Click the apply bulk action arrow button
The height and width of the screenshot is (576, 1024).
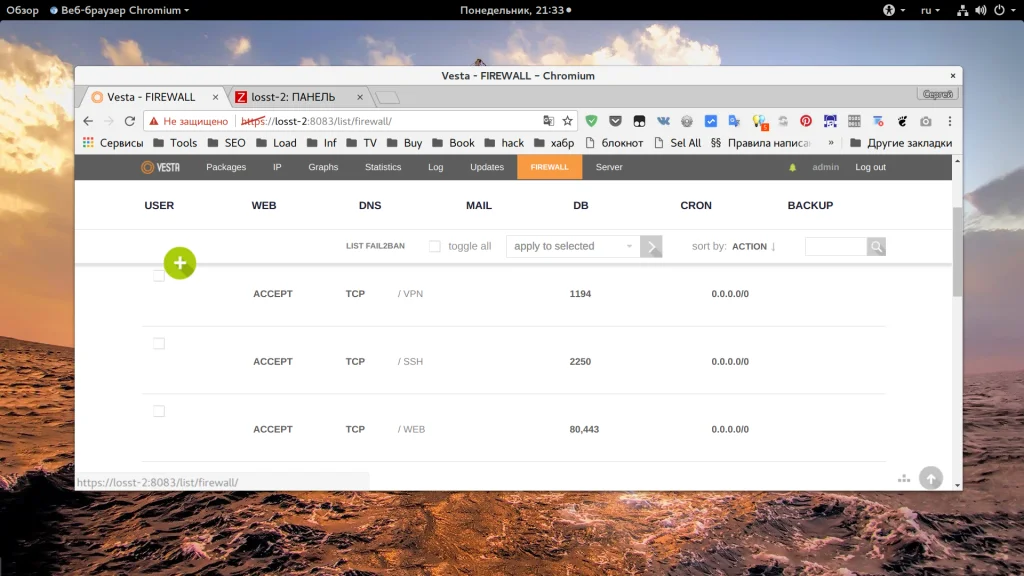pos(651,246)
